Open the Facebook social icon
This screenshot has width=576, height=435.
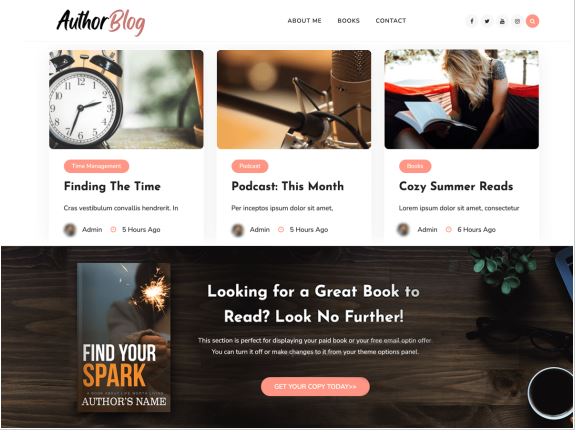(472, 21)
